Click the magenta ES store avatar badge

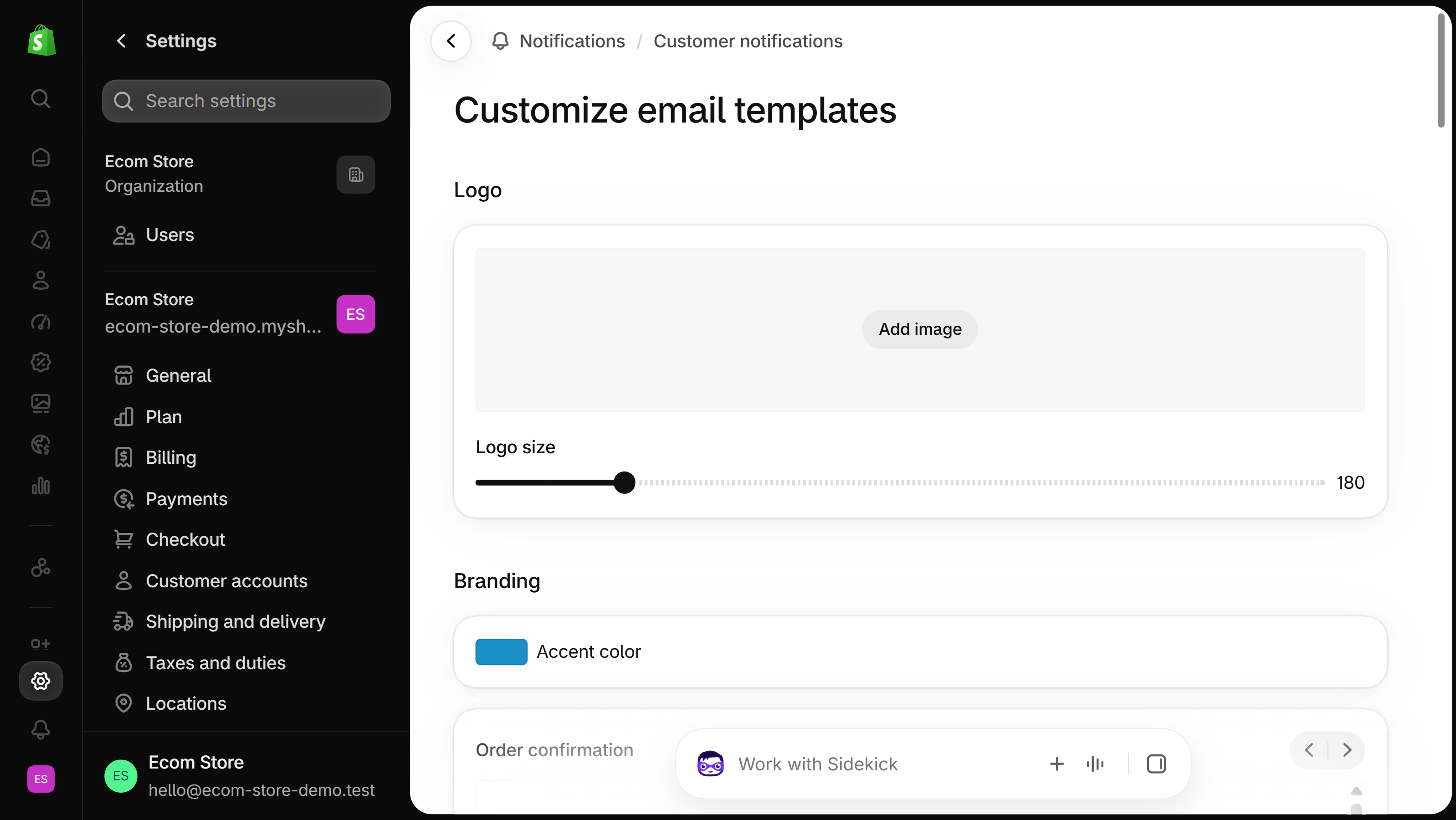(x=355, y=314)
